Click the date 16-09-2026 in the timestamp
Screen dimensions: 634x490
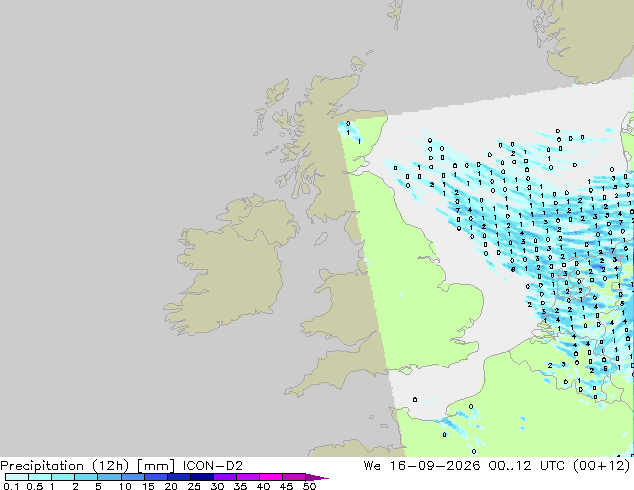pos(435,466)
